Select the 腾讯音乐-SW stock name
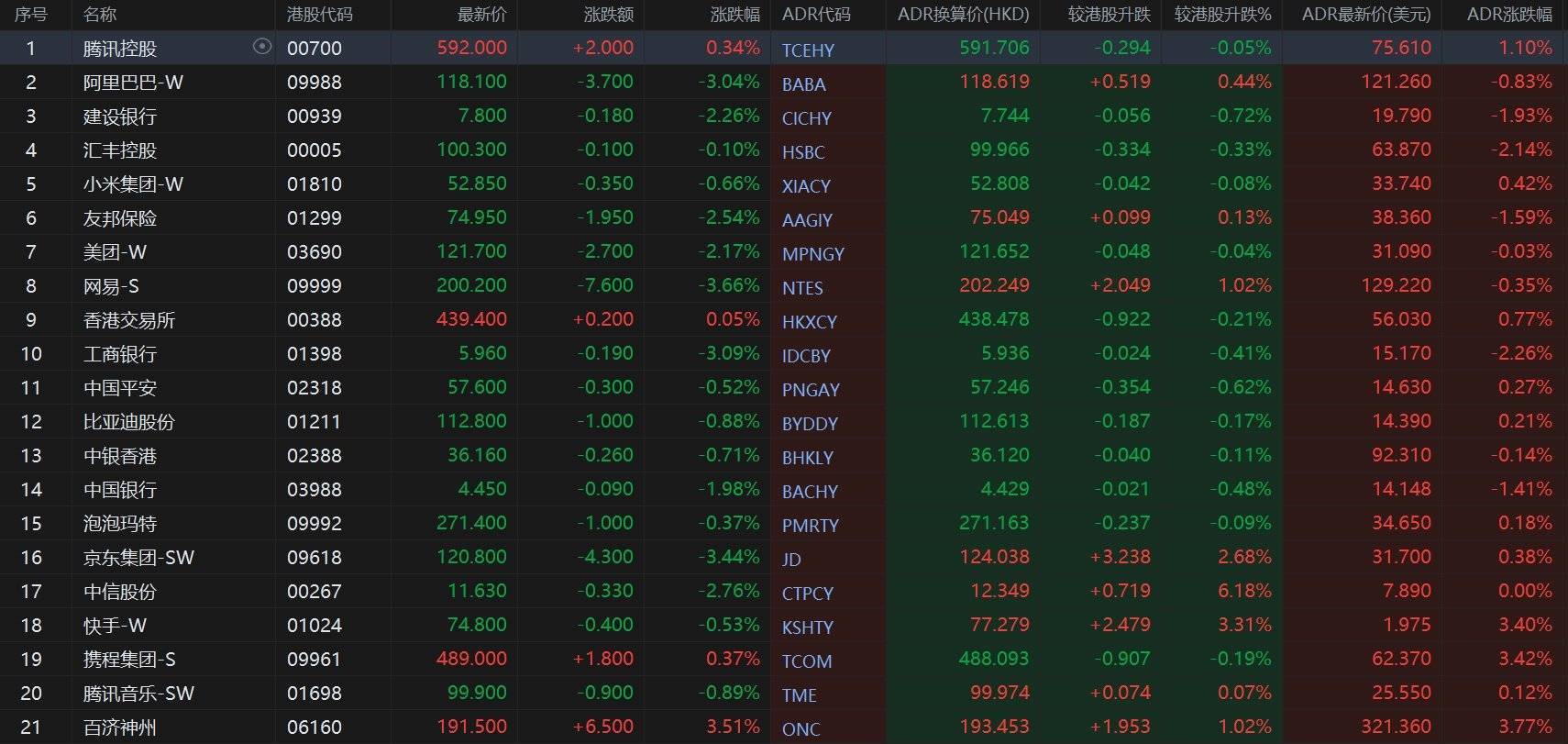The height and width of the screenshot is (744, 1568). click(138, 694)
